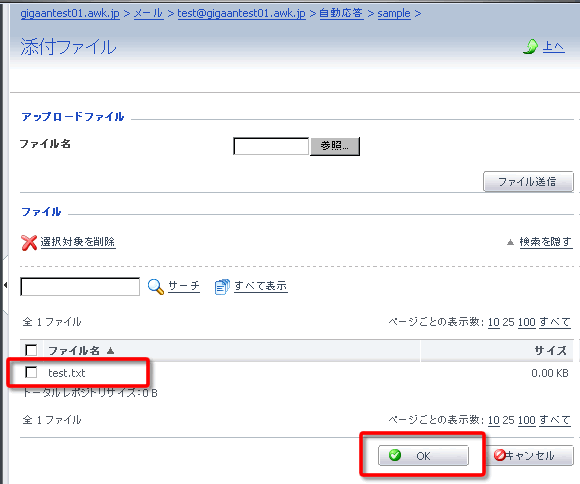Go to メール breadcrumb link
Image resolution: width=580 pixels, height=484 pixels.
pos(148,13)
